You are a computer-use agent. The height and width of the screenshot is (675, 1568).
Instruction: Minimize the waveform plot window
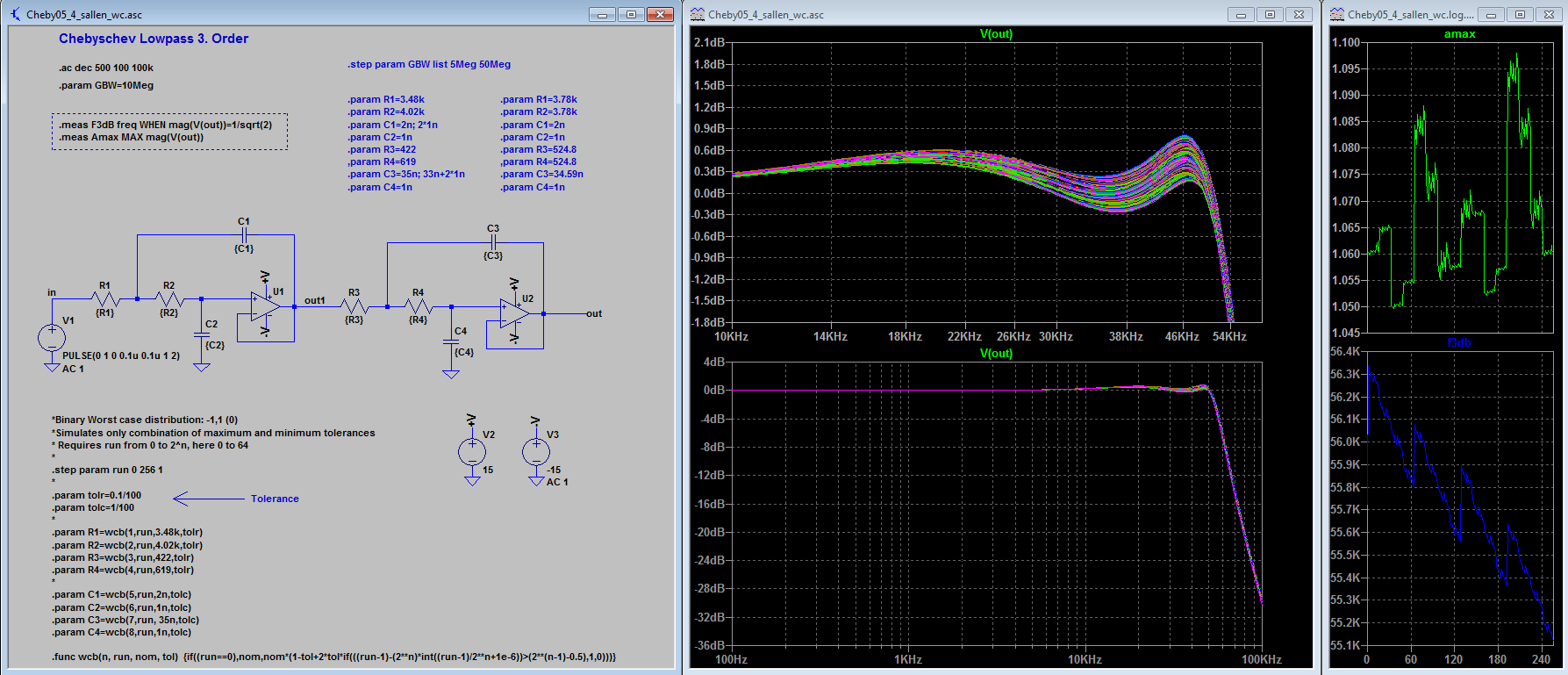pos(1241,14)
